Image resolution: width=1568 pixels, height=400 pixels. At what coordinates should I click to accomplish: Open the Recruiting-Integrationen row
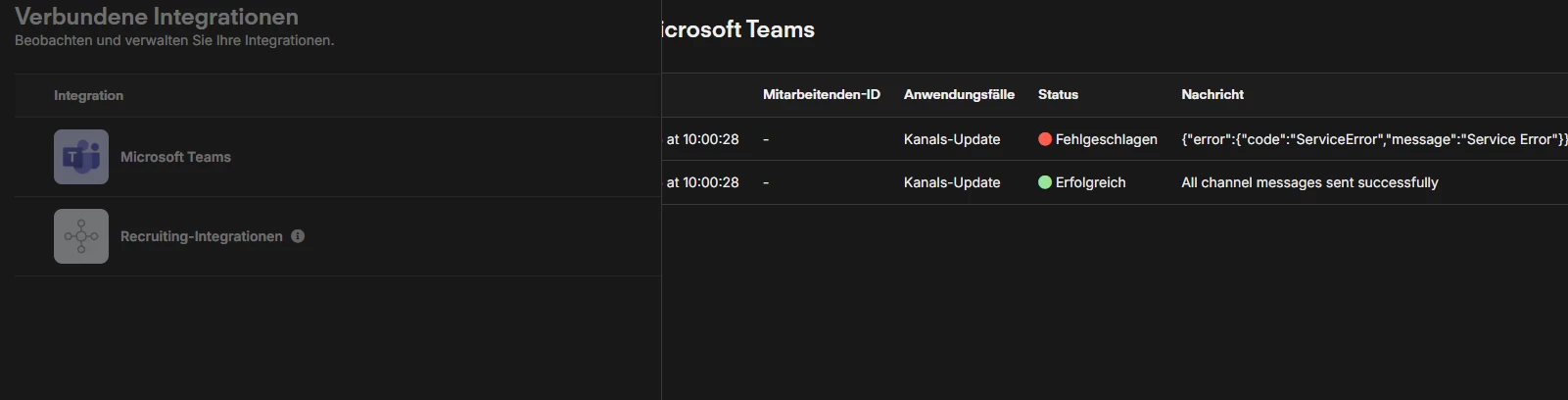click(201, 236)
